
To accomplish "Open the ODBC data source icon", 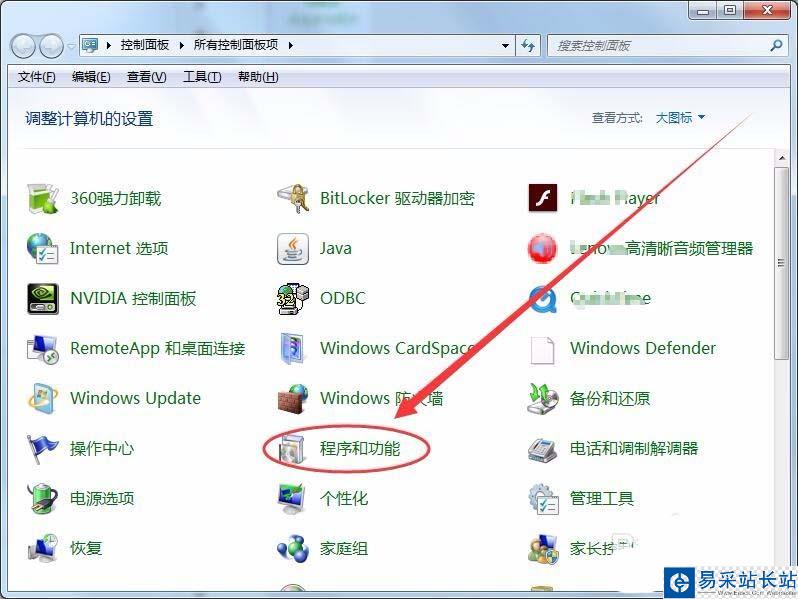I will coord(293,299).
